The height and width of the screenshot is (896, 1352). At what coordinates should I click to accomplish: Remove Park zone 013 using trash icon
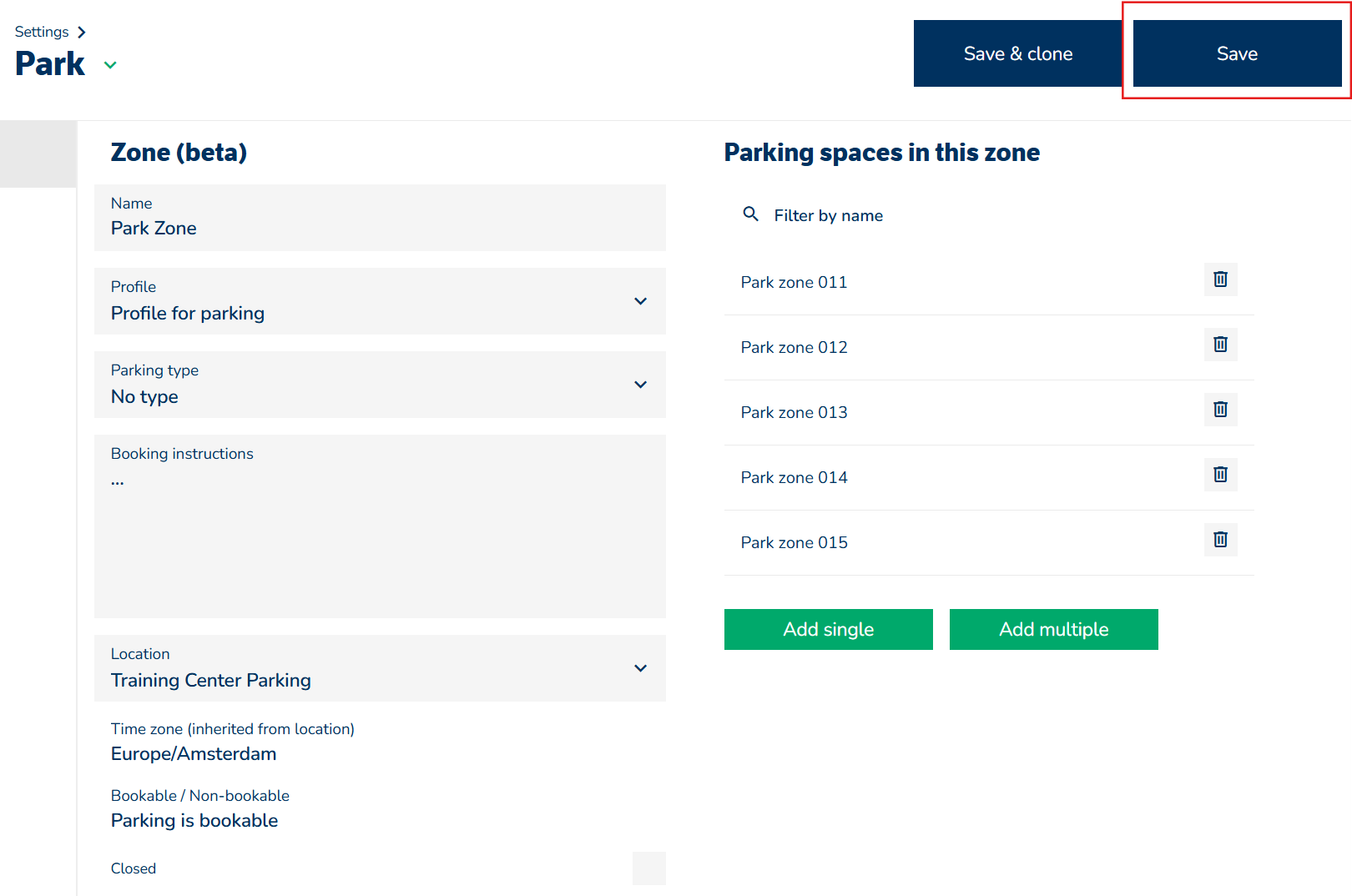point(1220,410)
